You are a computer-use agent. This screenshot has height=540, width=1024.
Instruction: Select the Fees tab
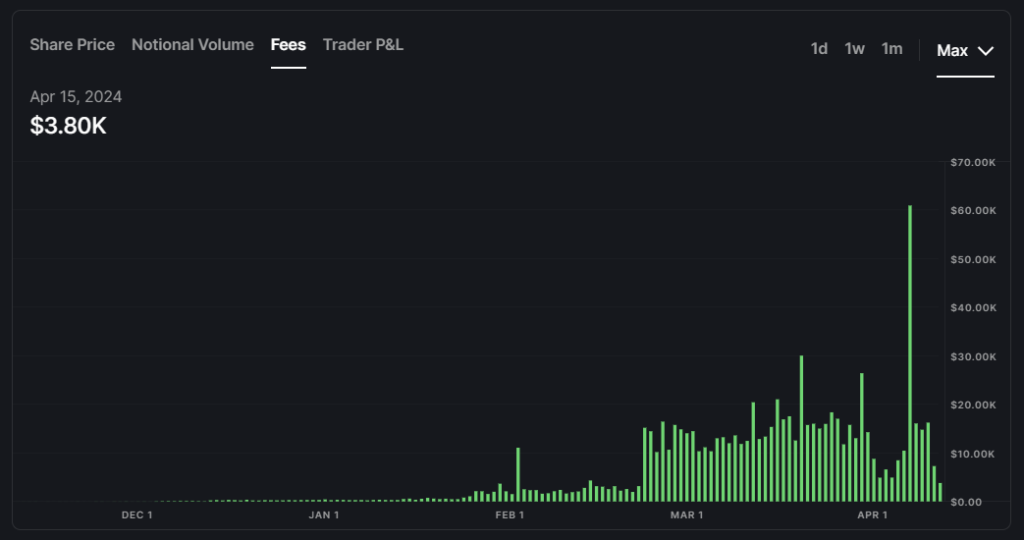tap(288, 45)
